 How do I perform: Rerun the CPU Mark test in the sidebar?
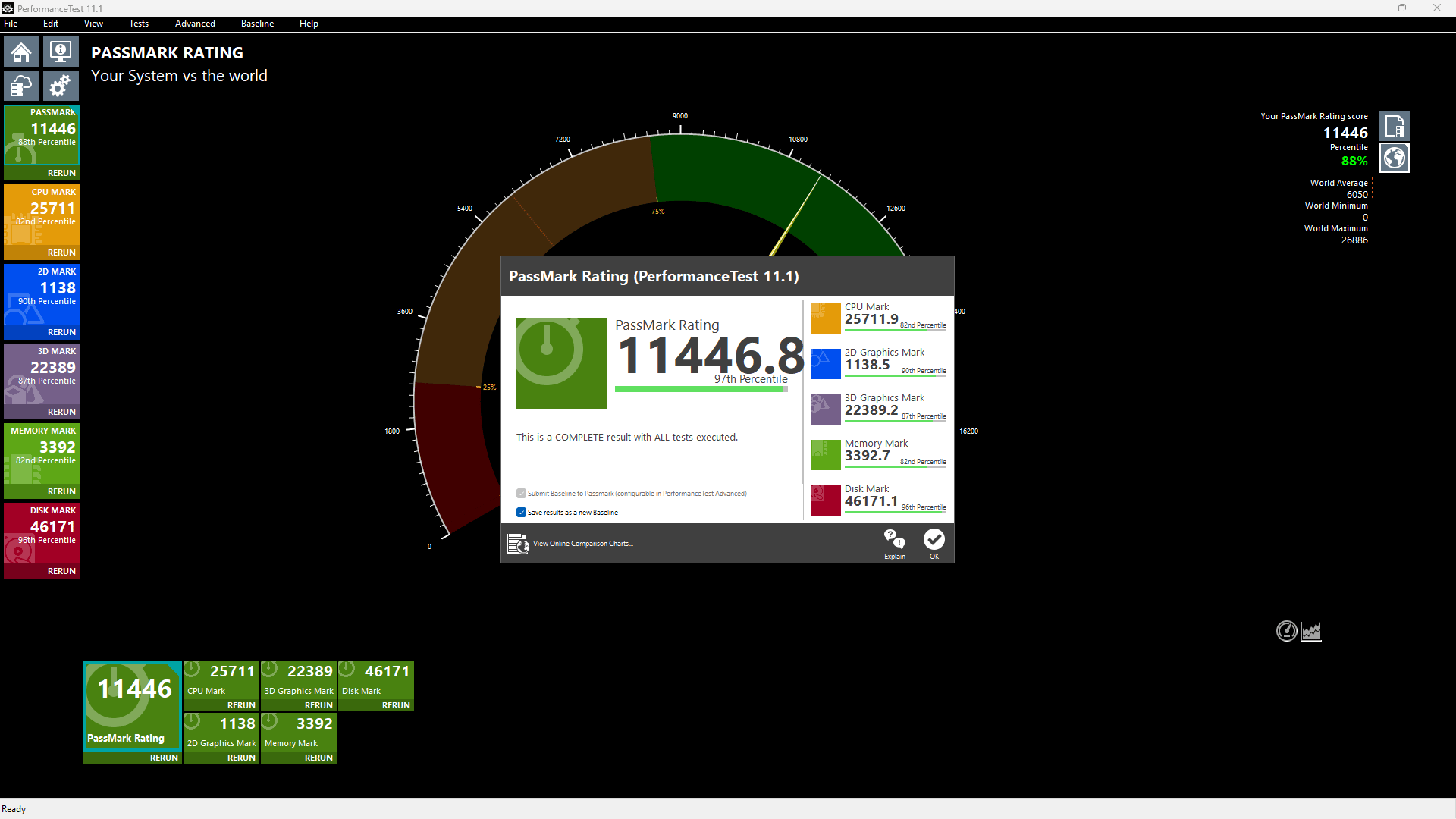click(61, 253)
